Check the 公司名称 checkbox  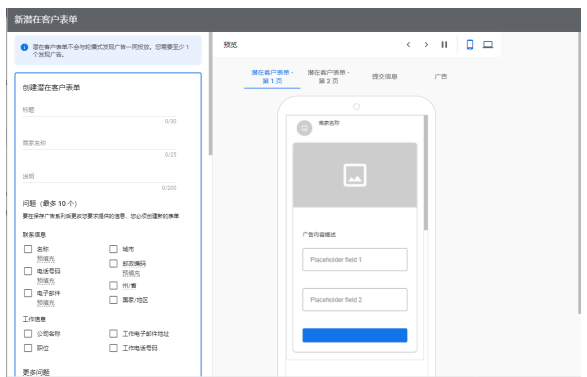[x=28, y=333]
